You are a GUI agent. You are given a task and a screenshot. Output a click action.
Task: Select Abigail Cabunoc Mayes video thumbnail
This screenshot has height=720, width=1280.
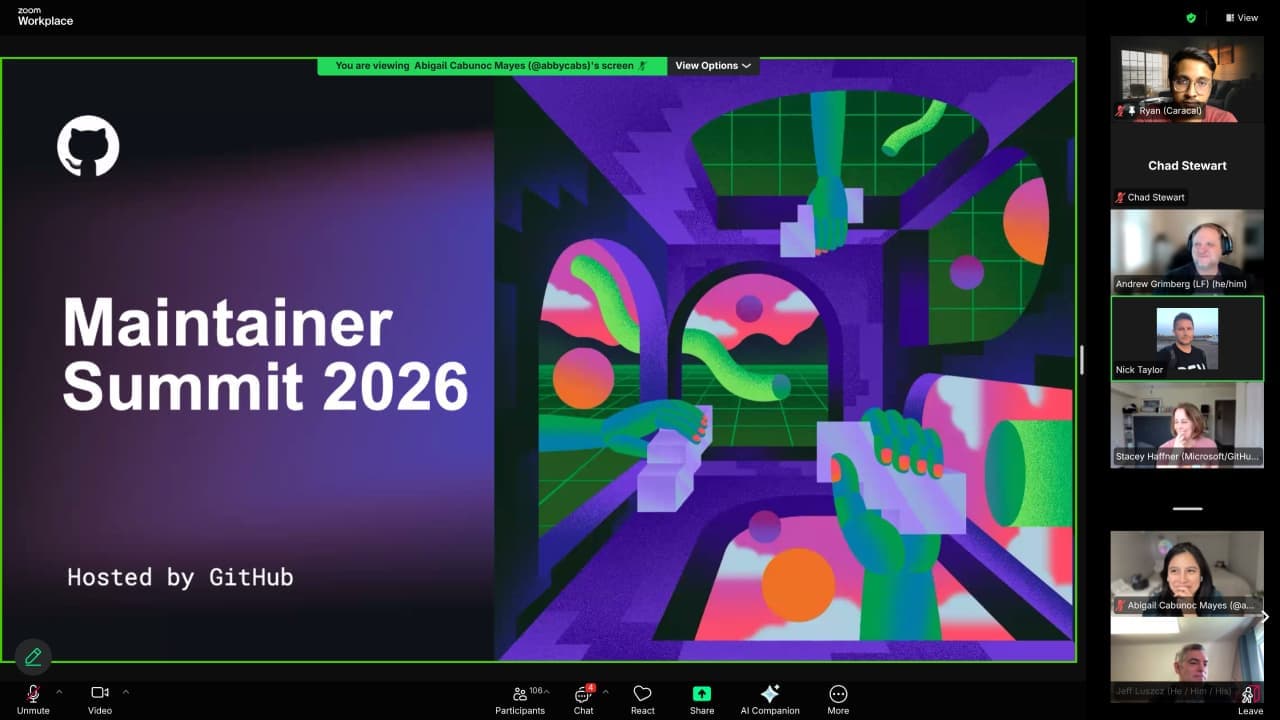click(x=1187, y=573)
